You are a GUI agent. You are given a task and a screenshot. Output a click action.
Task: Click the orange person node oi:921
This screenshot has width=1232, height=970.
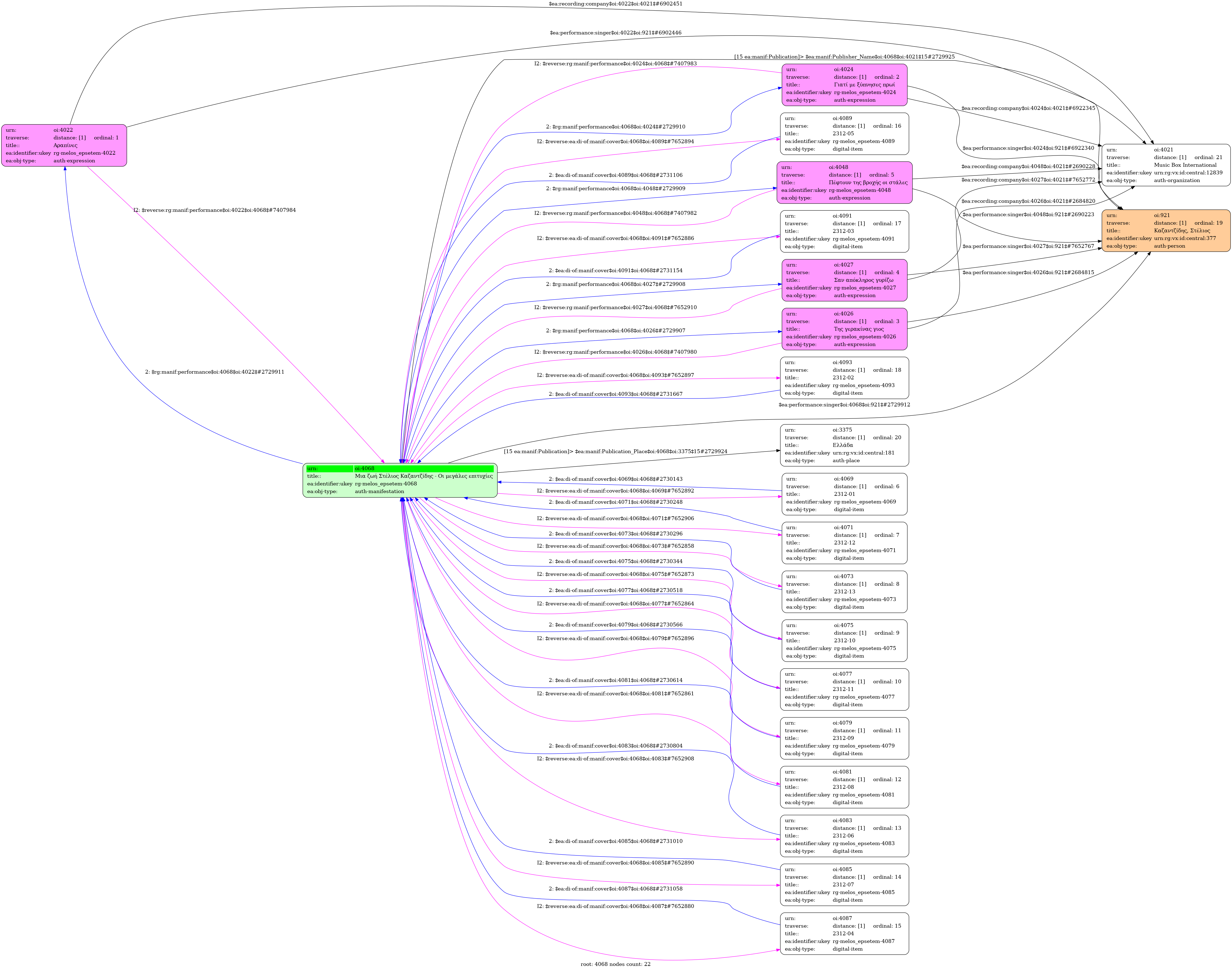coord(1166,231)
